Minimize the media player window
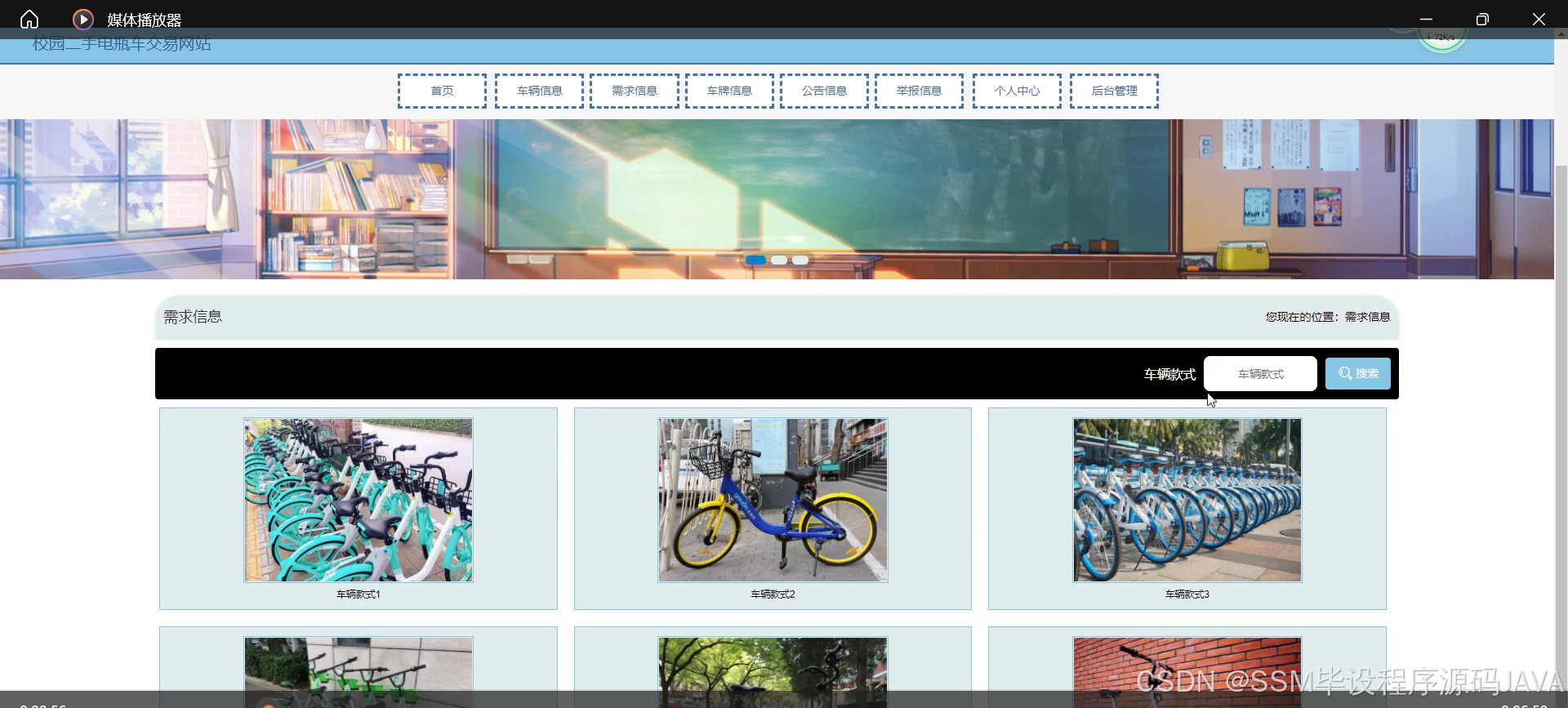 tap(1426, 19)
